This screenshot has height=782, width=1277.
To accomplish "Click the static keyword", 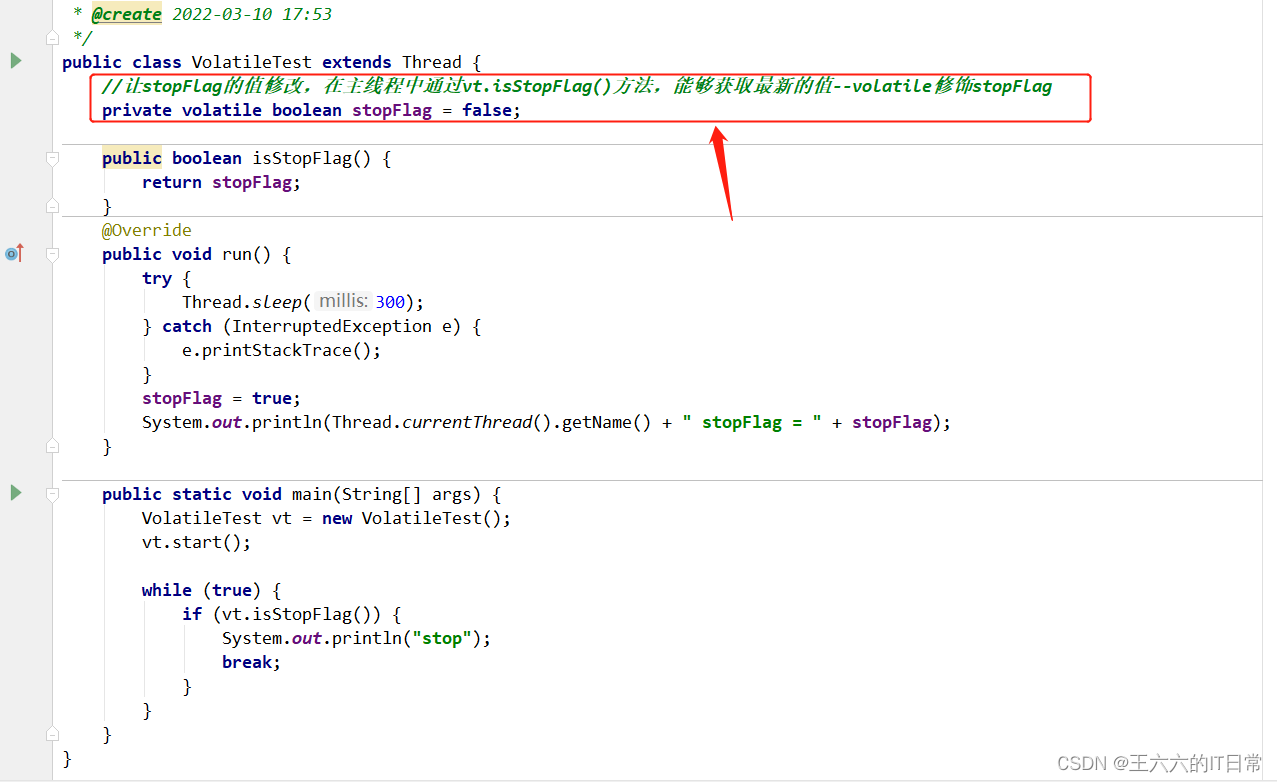I will (202, 494).
